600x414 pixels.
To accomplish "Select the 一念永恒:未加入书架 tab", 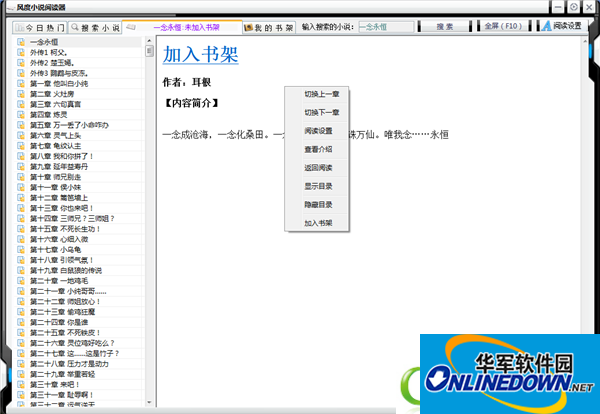I will pos(182,27).
